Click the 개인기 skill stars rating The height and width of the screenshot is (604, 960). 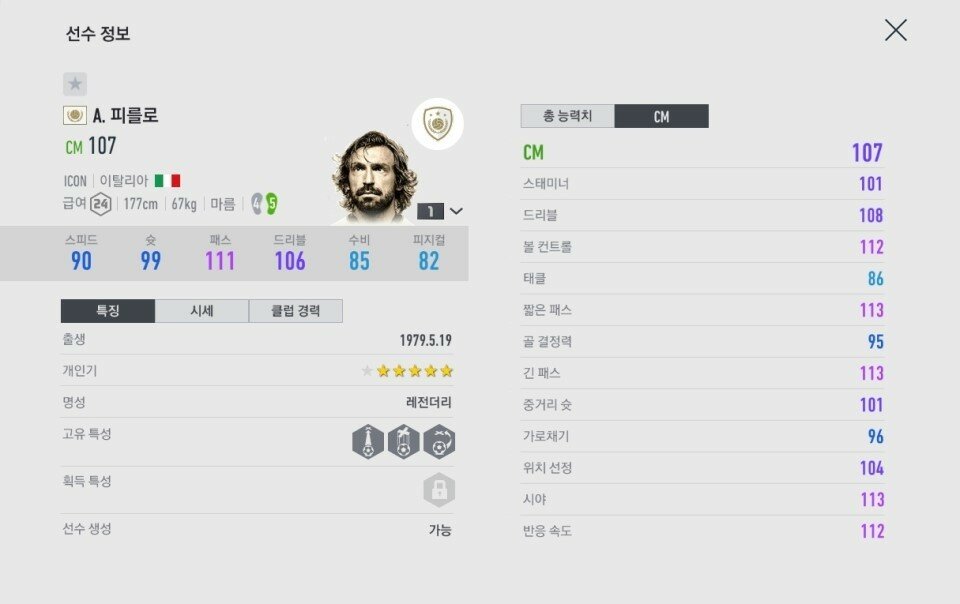407,371
